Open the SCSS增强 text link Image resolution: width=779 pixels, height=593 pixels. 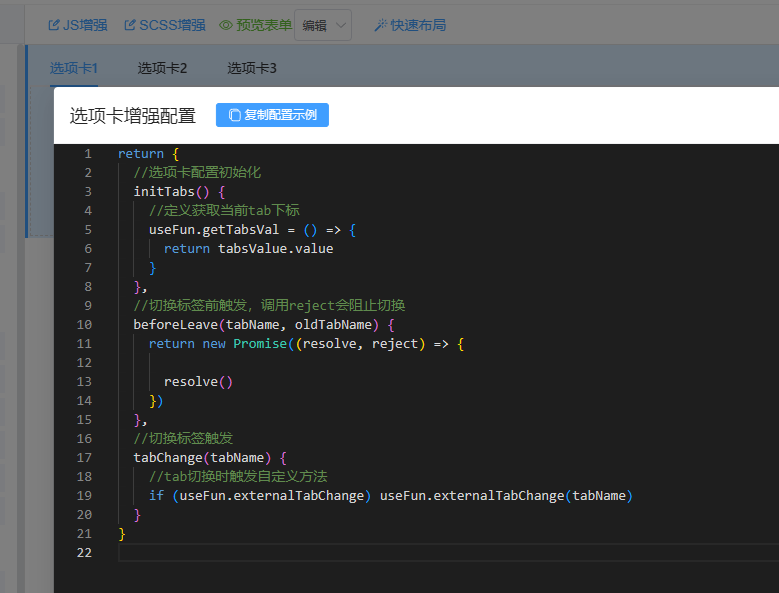(173, 25)
